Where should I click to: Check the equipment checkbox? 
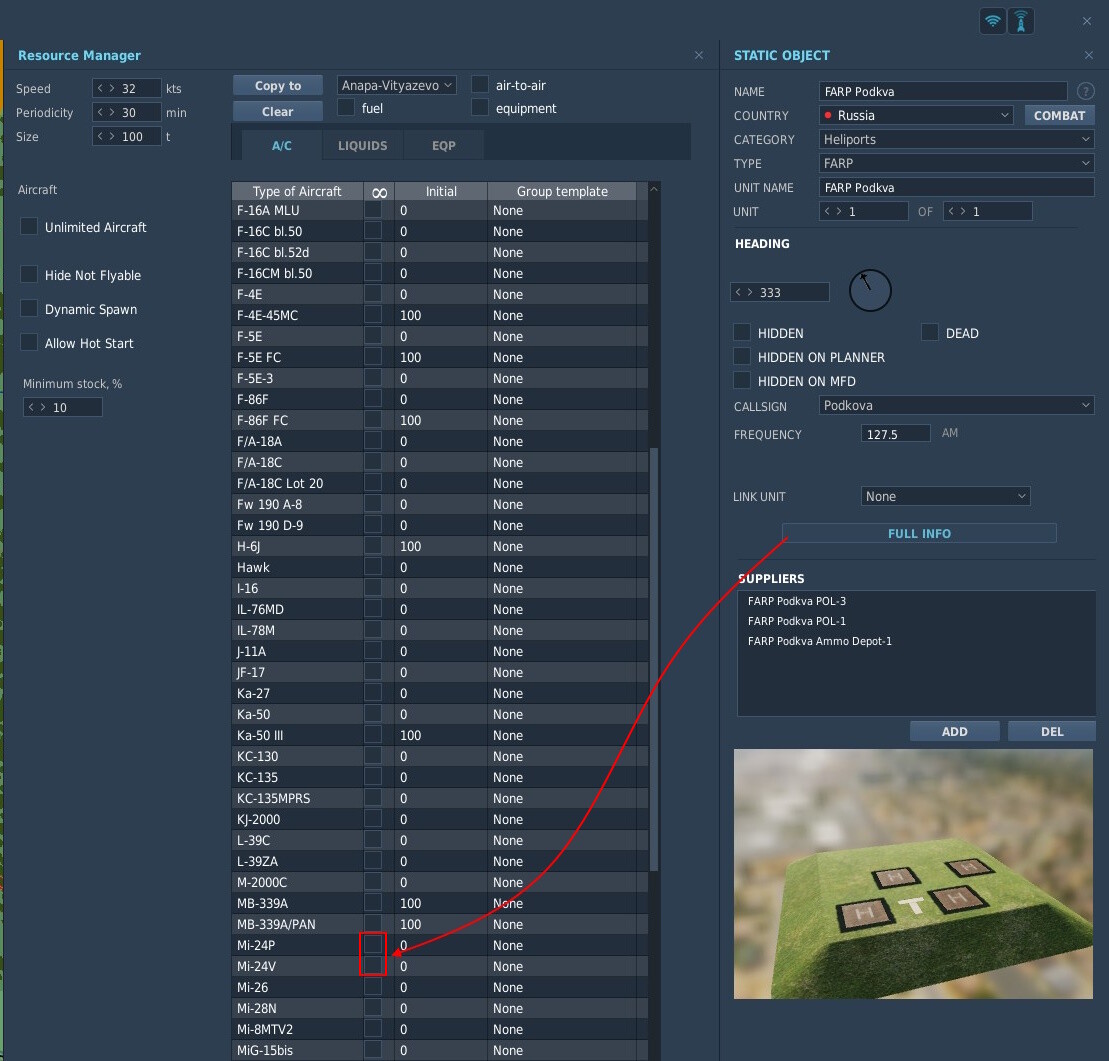pyautogui.click(x=480, y=108)
